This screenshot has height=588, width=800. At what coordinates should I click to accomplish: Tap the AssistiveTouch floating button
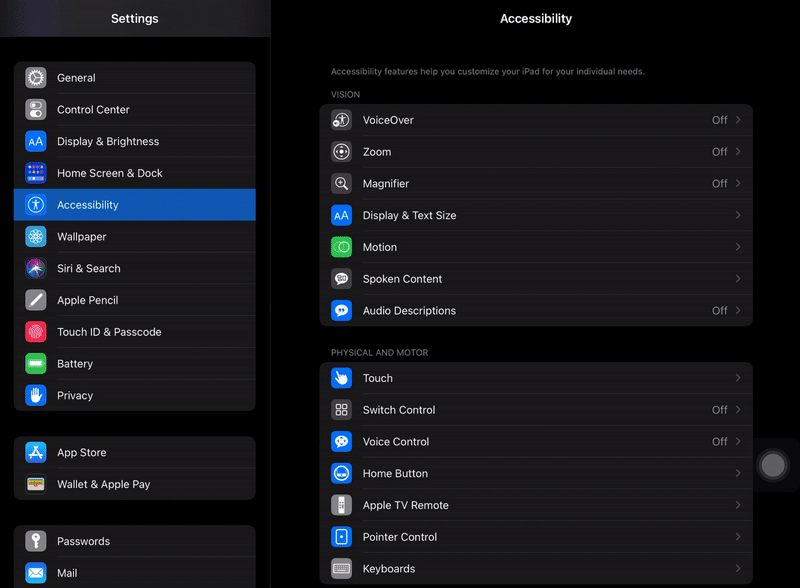773,465
